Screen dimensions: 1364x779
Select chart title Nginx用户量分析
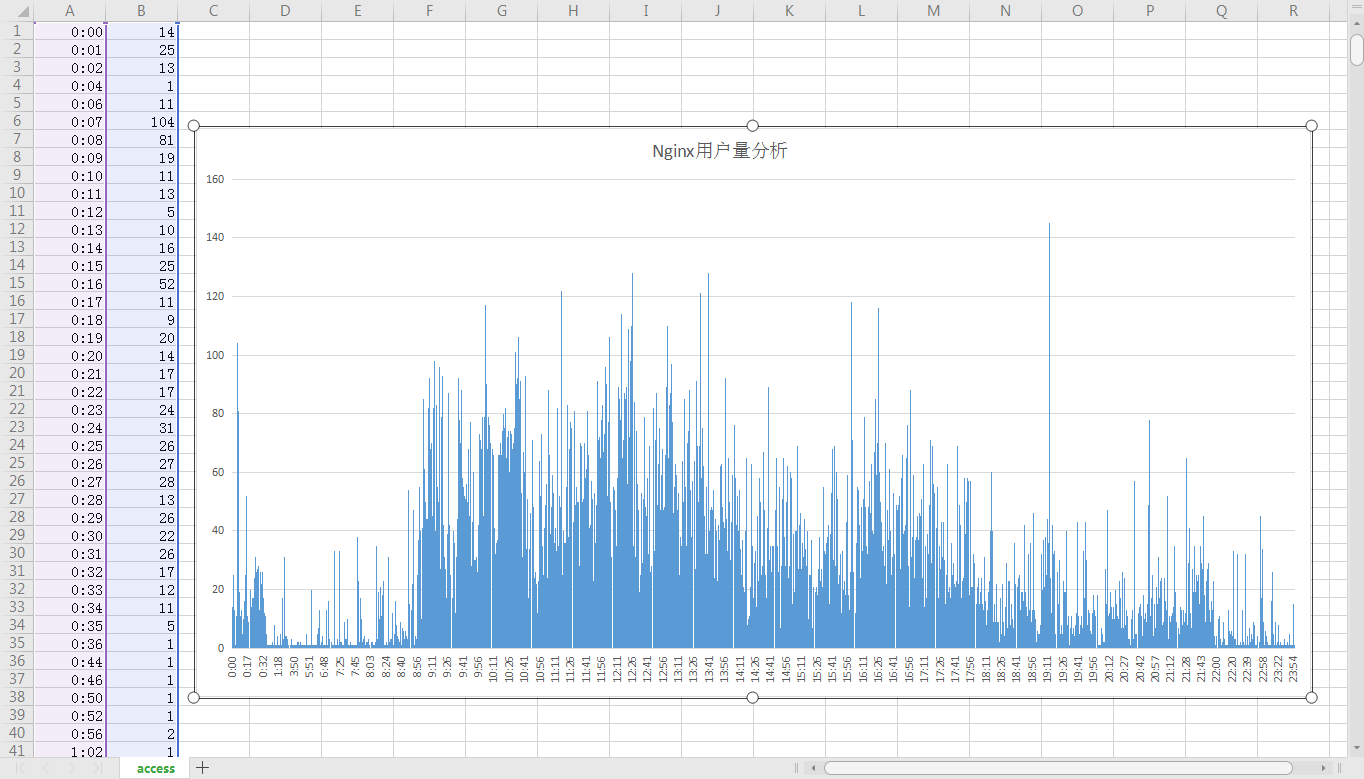(x=719, y=152)
